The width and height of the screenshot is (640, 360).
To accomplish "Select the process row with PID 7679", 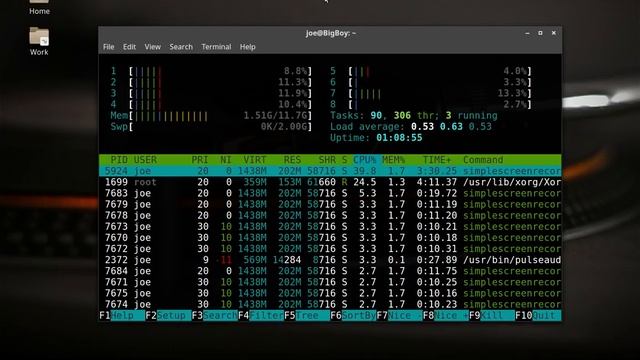I will 330,204.
